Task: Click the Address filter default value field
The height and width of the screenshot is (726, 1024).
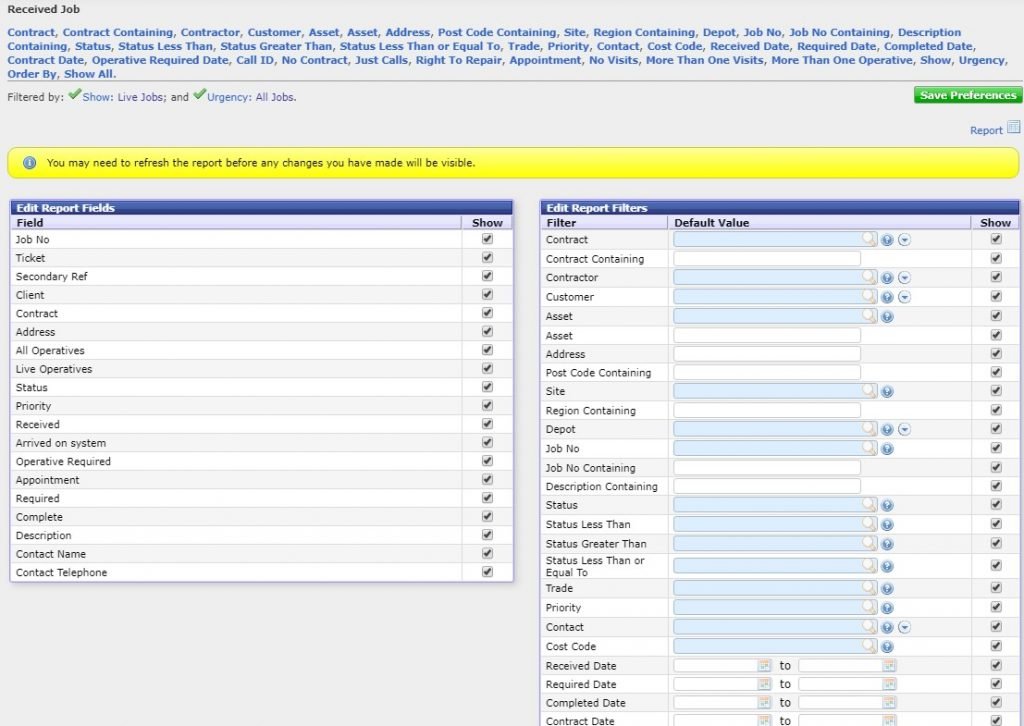Action: click(767, 354)
